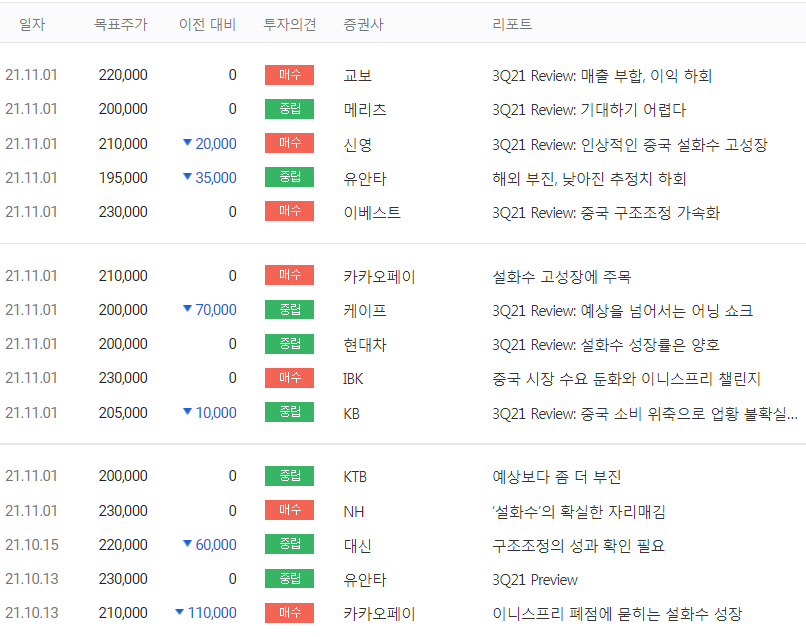806x637 pixels.
Task: Click the 중립 badge in 대신 row
Action: (x=289, y=544)
